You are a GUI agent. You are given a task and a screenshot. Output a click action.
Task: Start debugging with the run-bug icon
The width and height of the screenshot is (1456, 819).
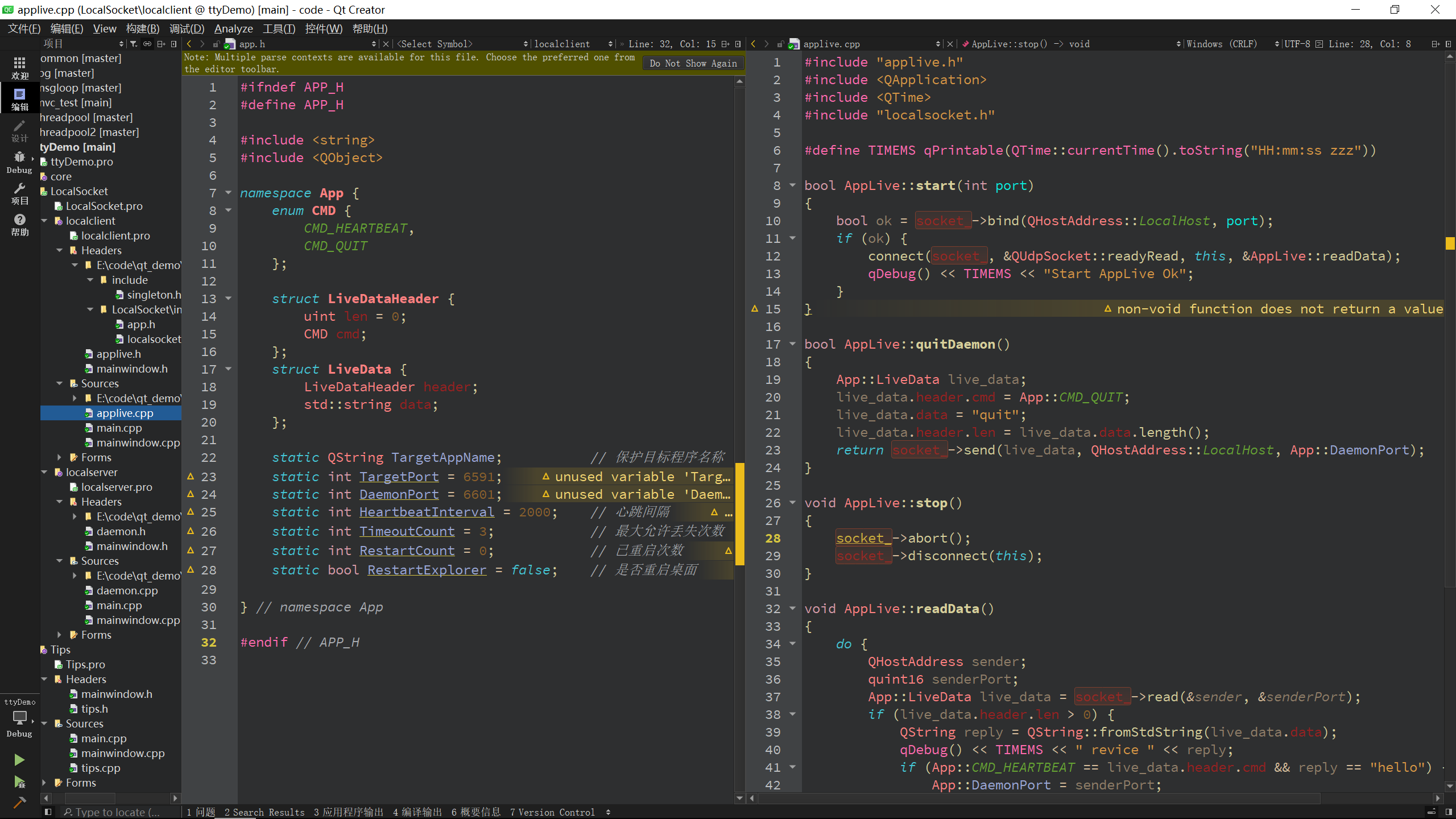pos(19,782)
